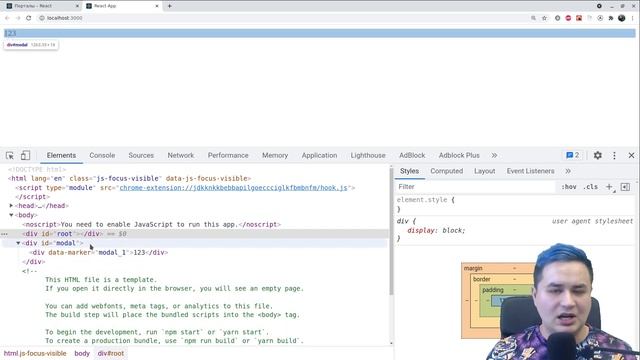
Task: Switch to the Computed pane tab
Action: tap(447, 171)
